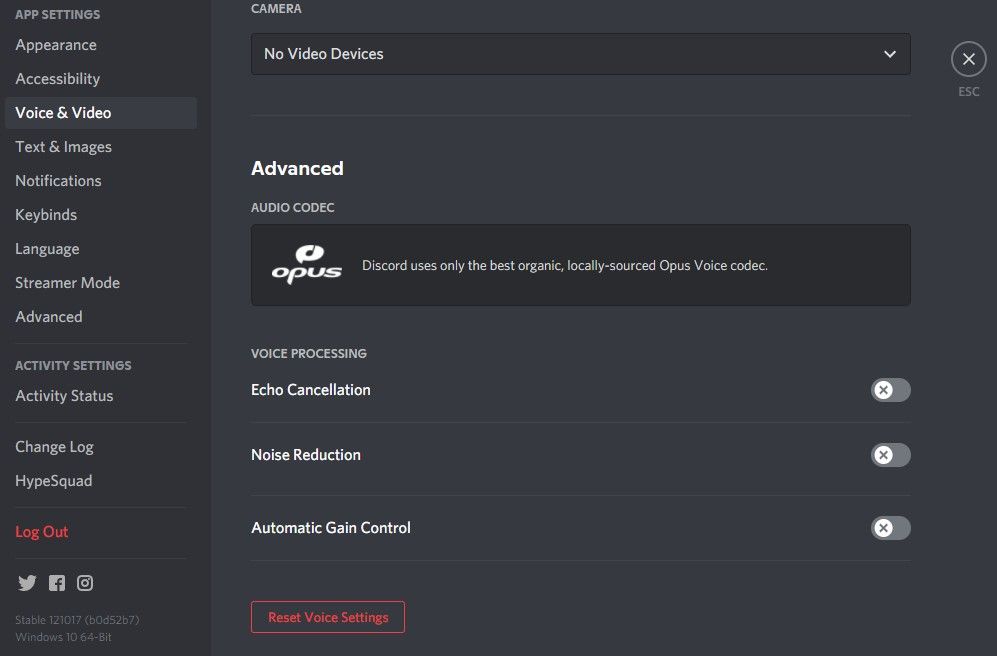Turn on Automatic Gain Control

(890, 528)
